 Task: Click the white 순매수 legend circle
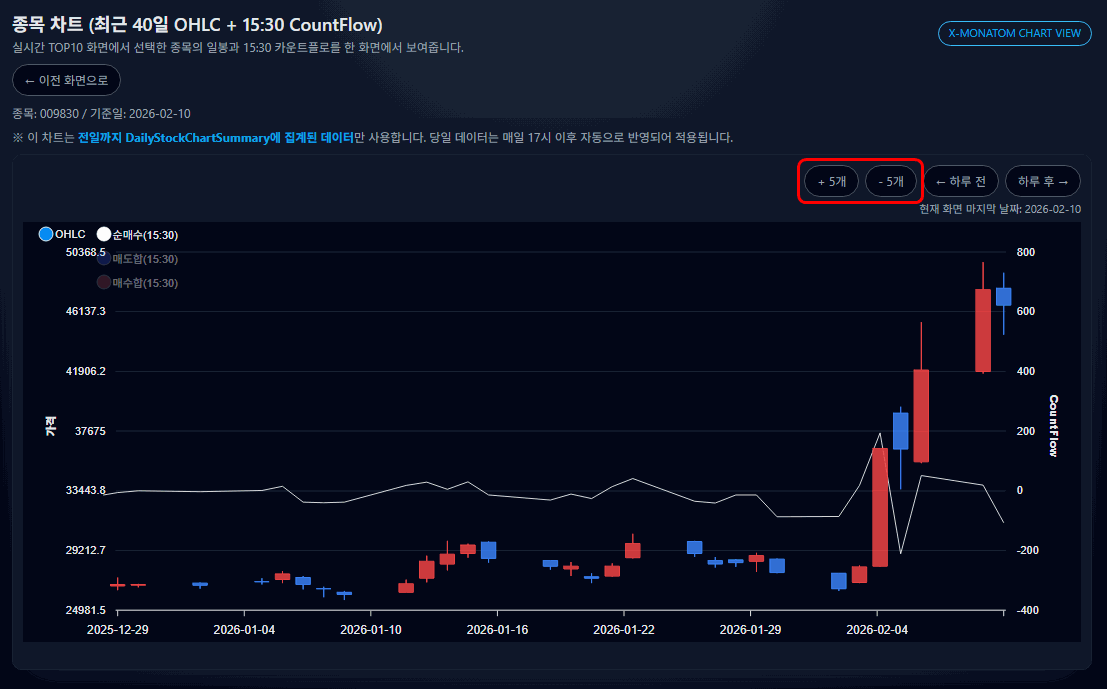point(104,235)
